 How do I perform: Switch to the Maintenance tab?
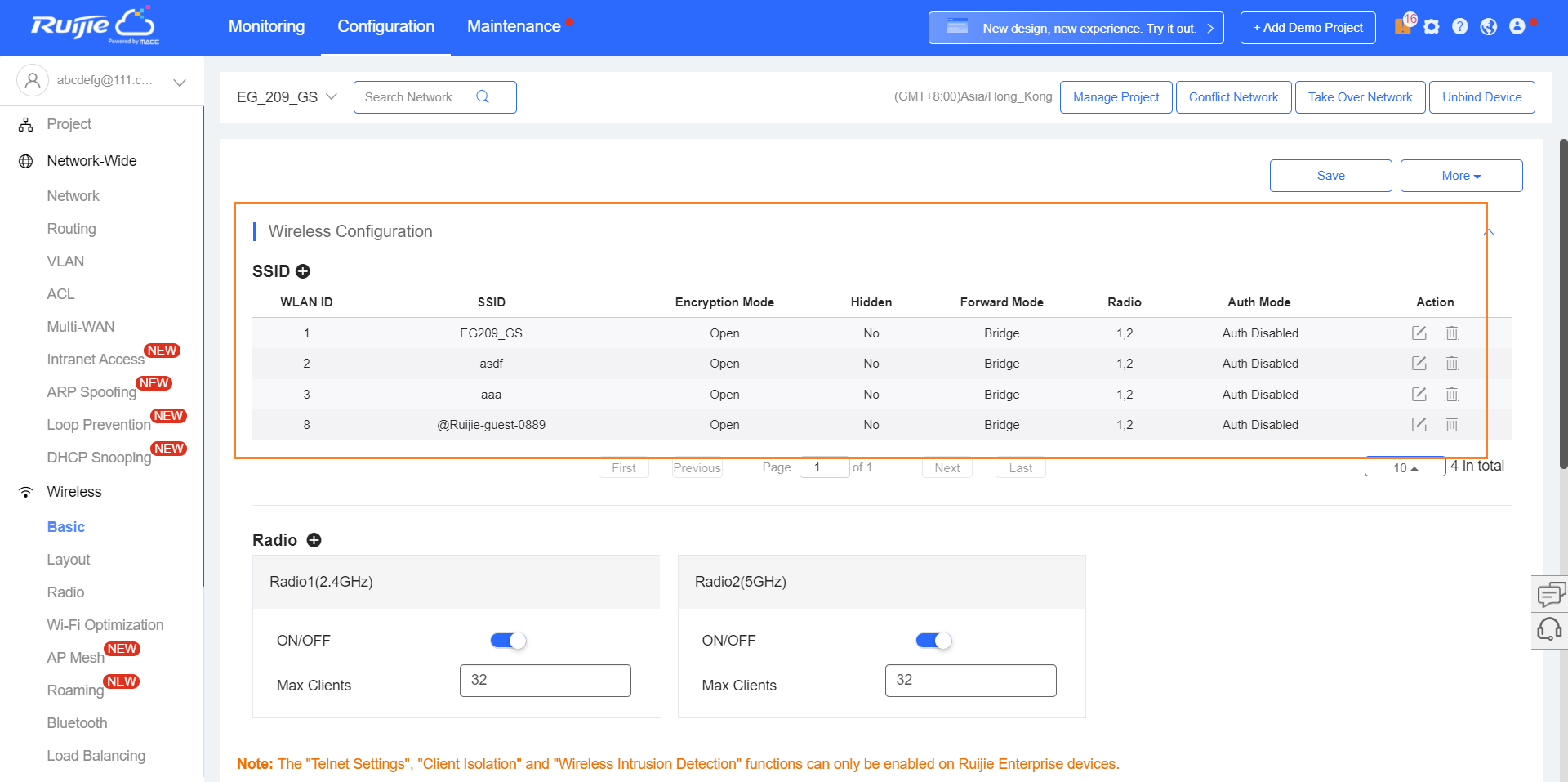pos(514,26)
